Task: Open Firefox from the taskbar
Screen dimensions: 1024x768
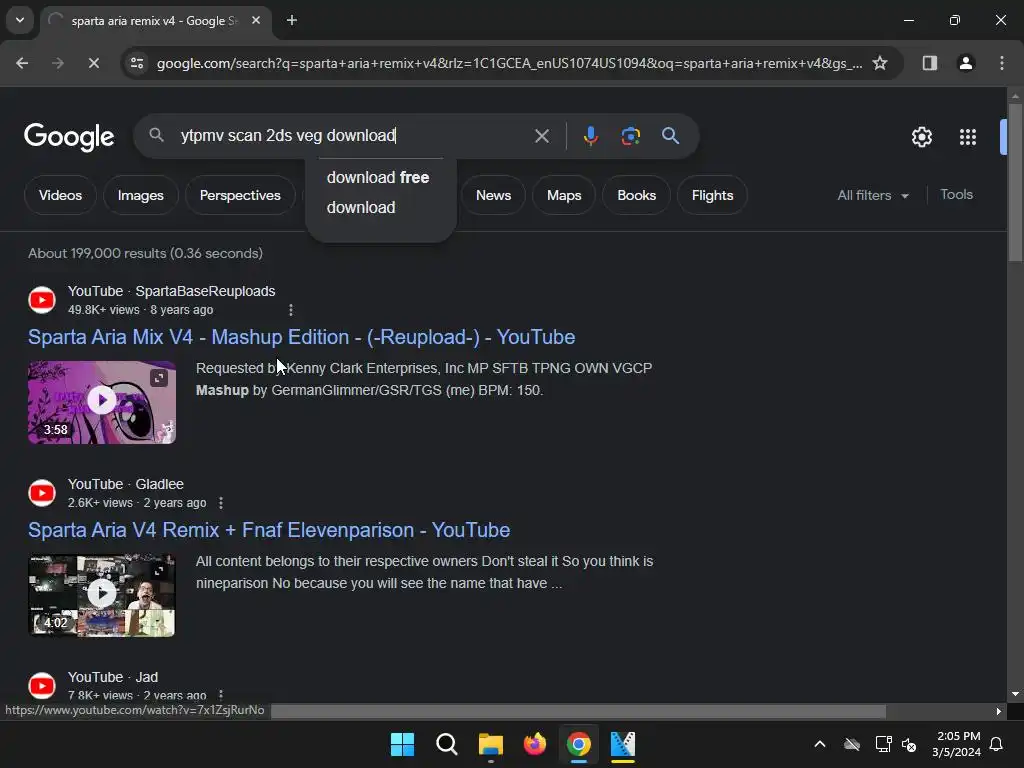Action: (x=535, y=744)
